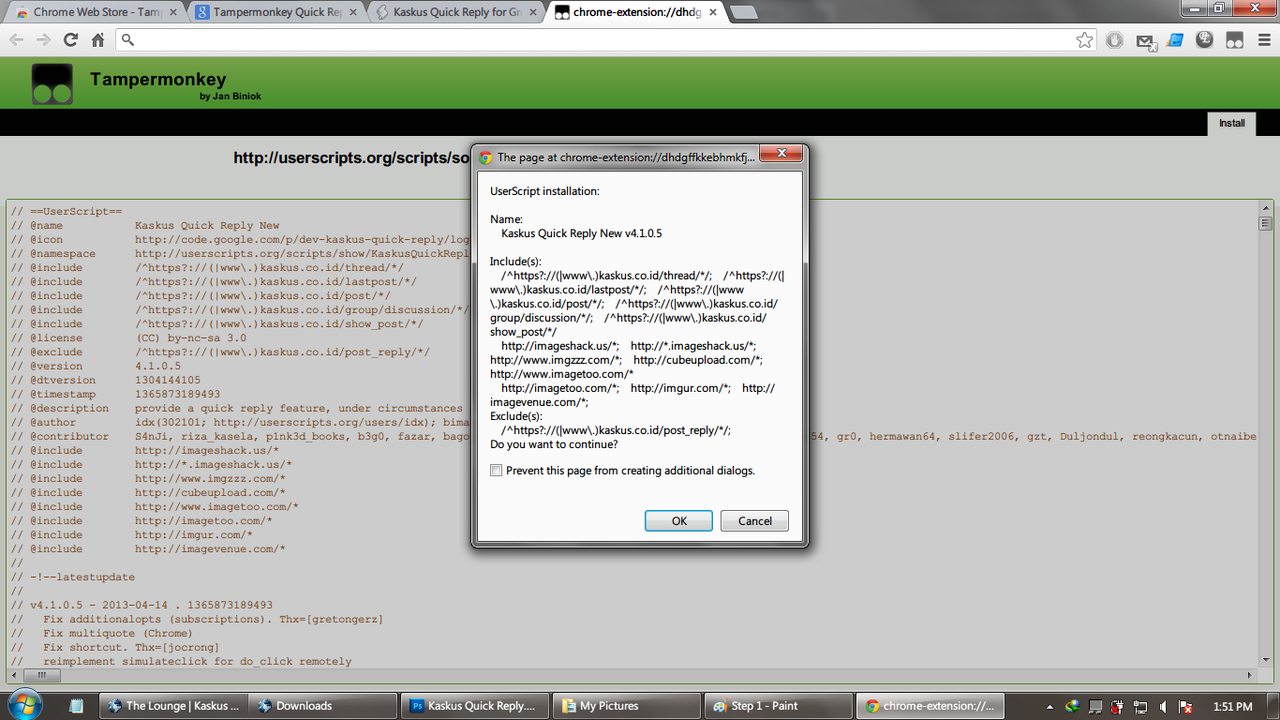
Task: Click Cancel in the install dialog
Action: [755, 520]
